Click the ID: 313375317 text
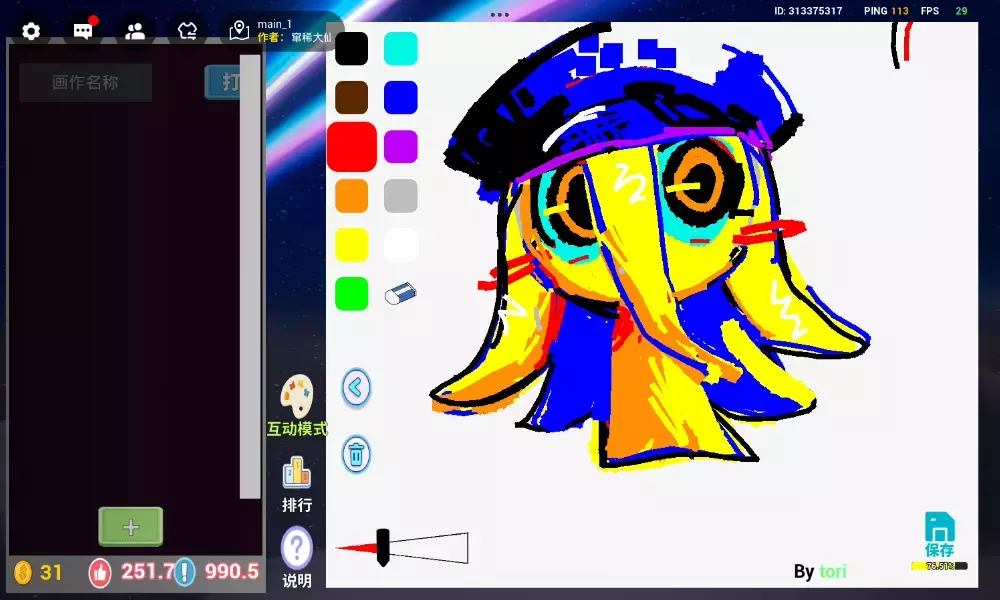Viewport: 1000px width, 600px height. [x=808, y=11]
